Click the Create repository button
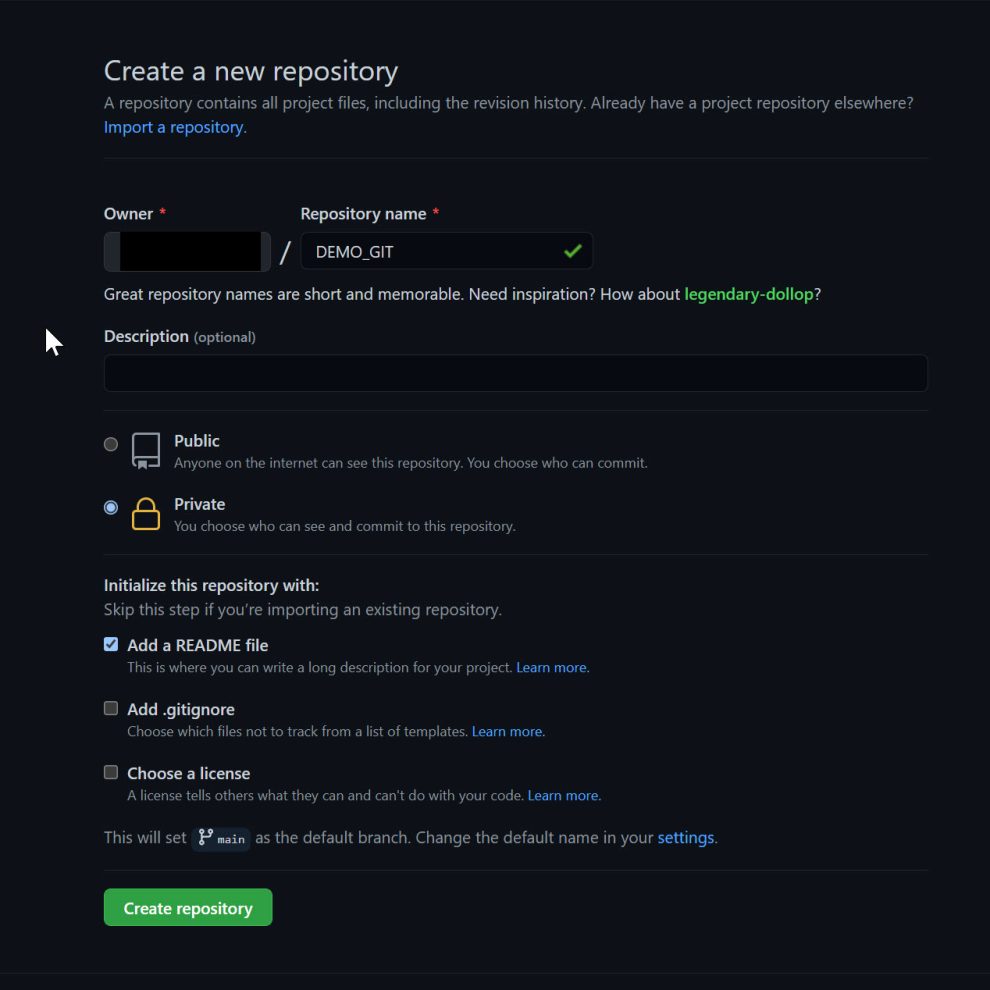 click(x=188, y=907)
